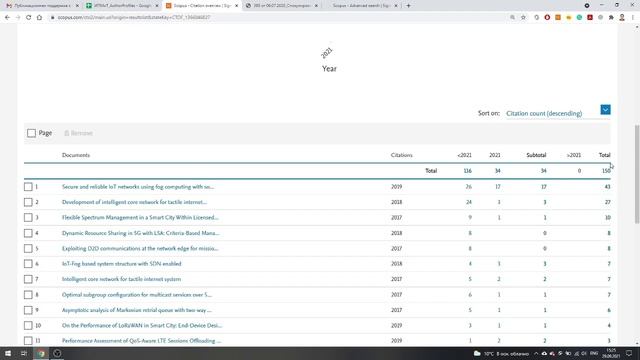Click the page vertical scrollbar thumb
This screenshot has width=640, height=360.
pyautogui.click(x=637, y=174)
